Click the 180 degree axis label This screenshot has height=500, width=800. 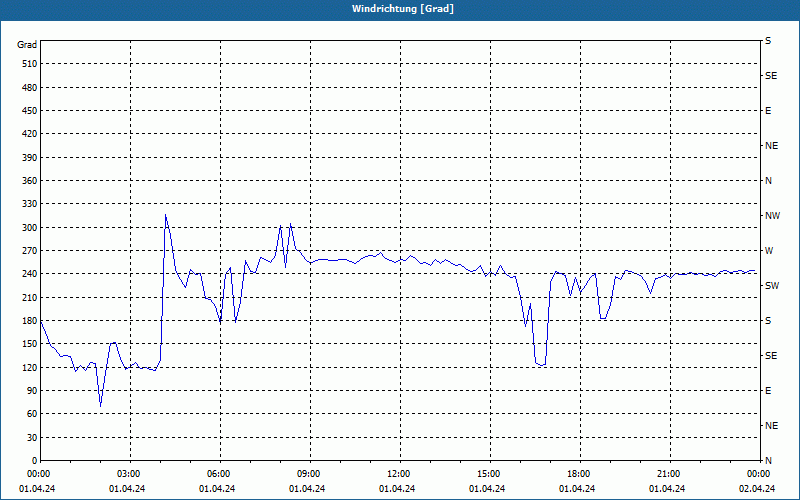tap(30, 321)
